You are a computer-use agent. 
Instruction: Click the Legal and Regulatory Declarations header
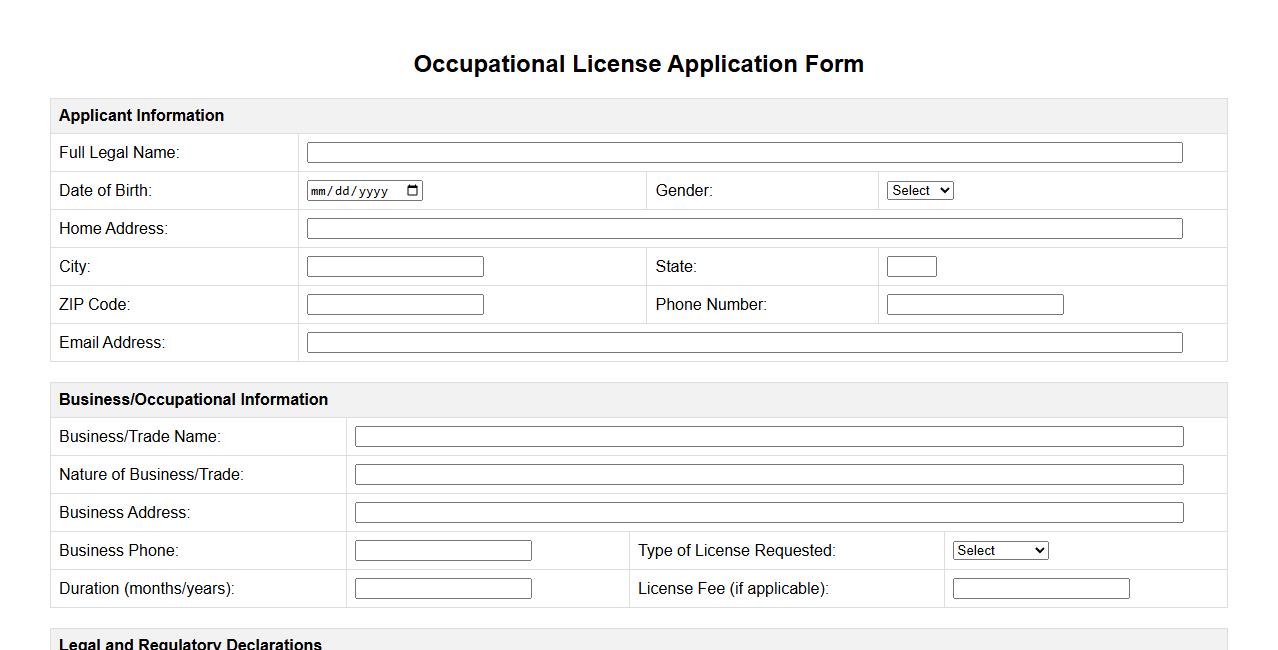click(190, 643)
